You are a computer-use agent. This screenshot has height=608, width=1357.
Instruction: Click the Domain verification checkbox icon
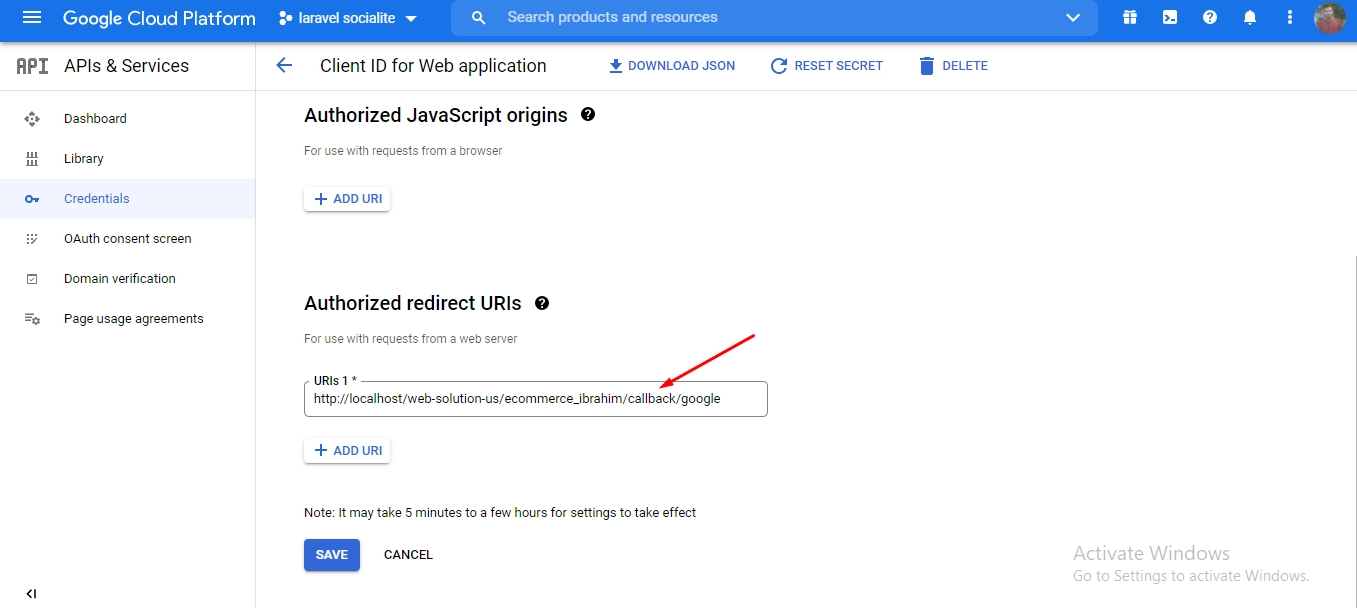(32, 279)
